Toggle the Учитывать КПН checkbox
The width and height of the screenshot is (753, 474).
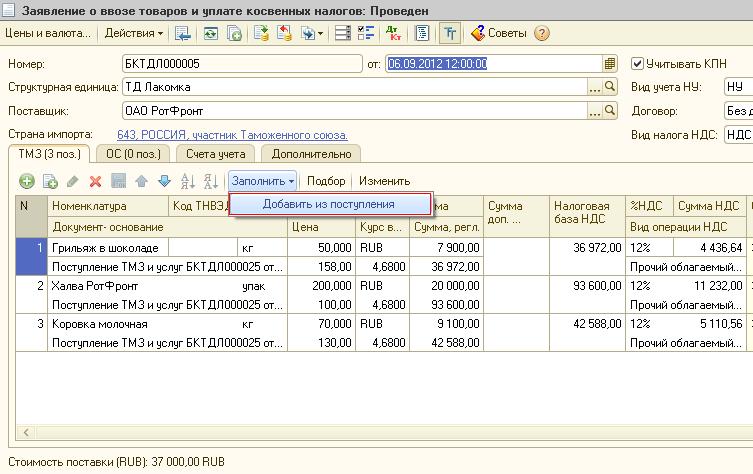(637, 63)
